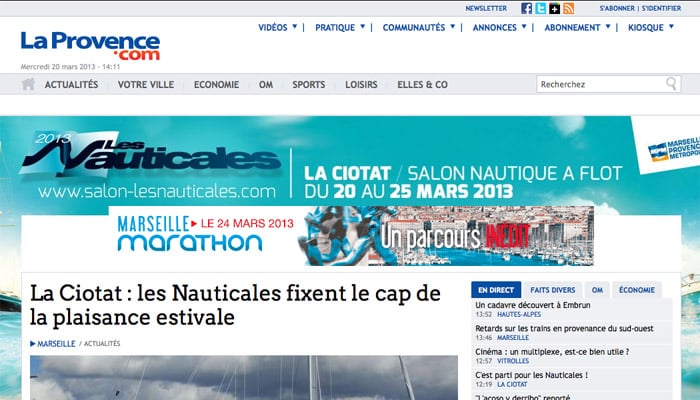The width and height of the screenshot is (700, 400).
Task: Switch to the ÉCONOMIE news tab
Action: pyautogui.click(x=637, y=290)
